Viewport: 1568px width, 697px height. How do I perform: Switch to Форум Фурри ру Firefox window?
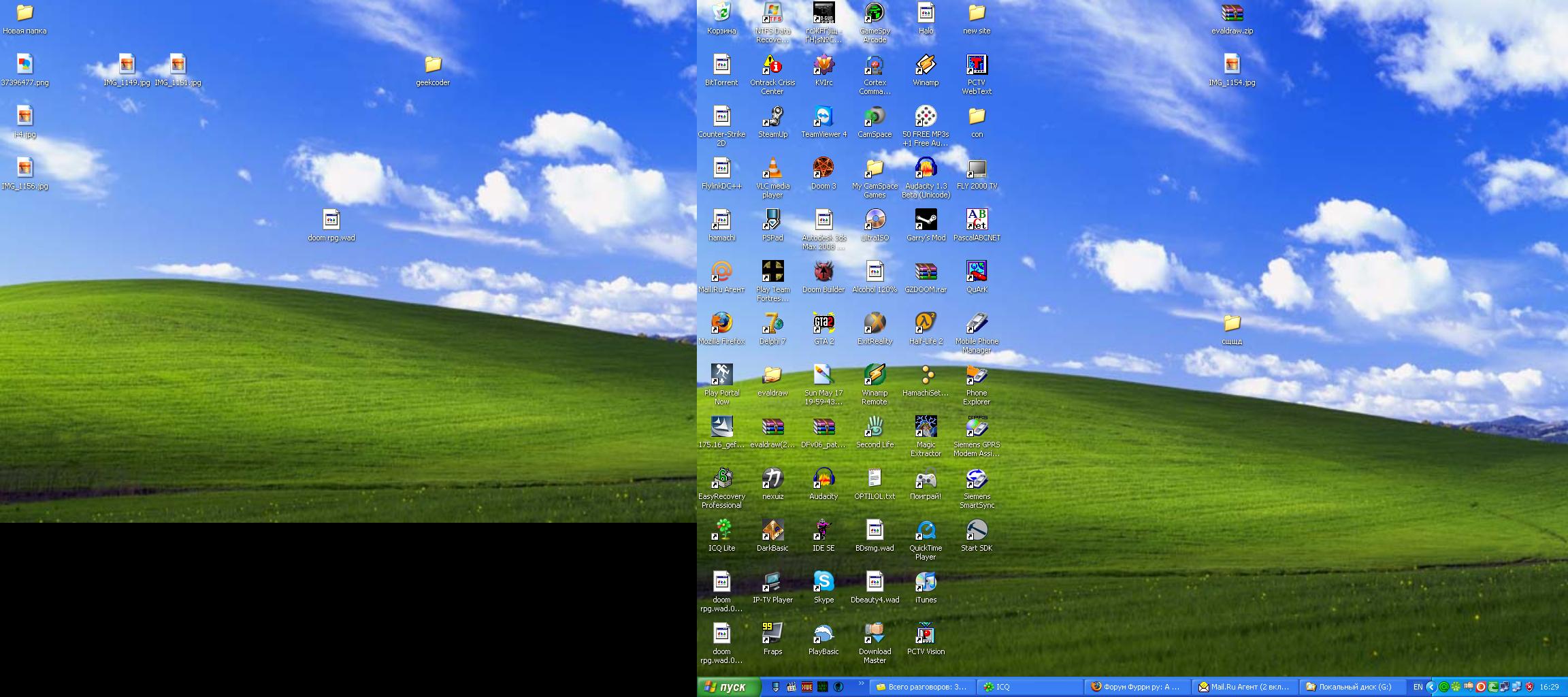pyautogui.click(x=1138, y=687)
